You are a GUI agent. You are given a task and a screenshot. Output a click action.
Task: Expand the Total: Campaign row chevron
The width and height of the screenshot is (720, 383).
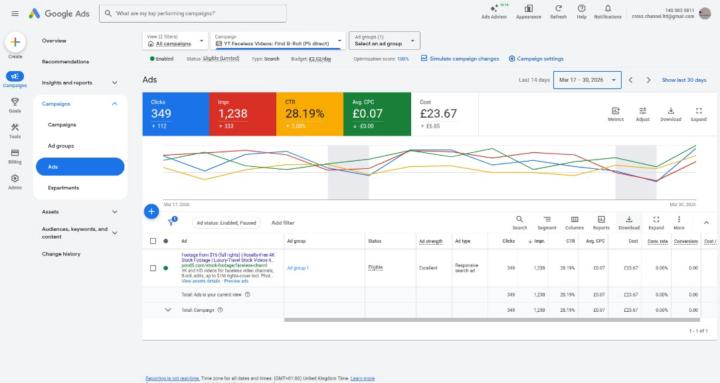point(168,310)
